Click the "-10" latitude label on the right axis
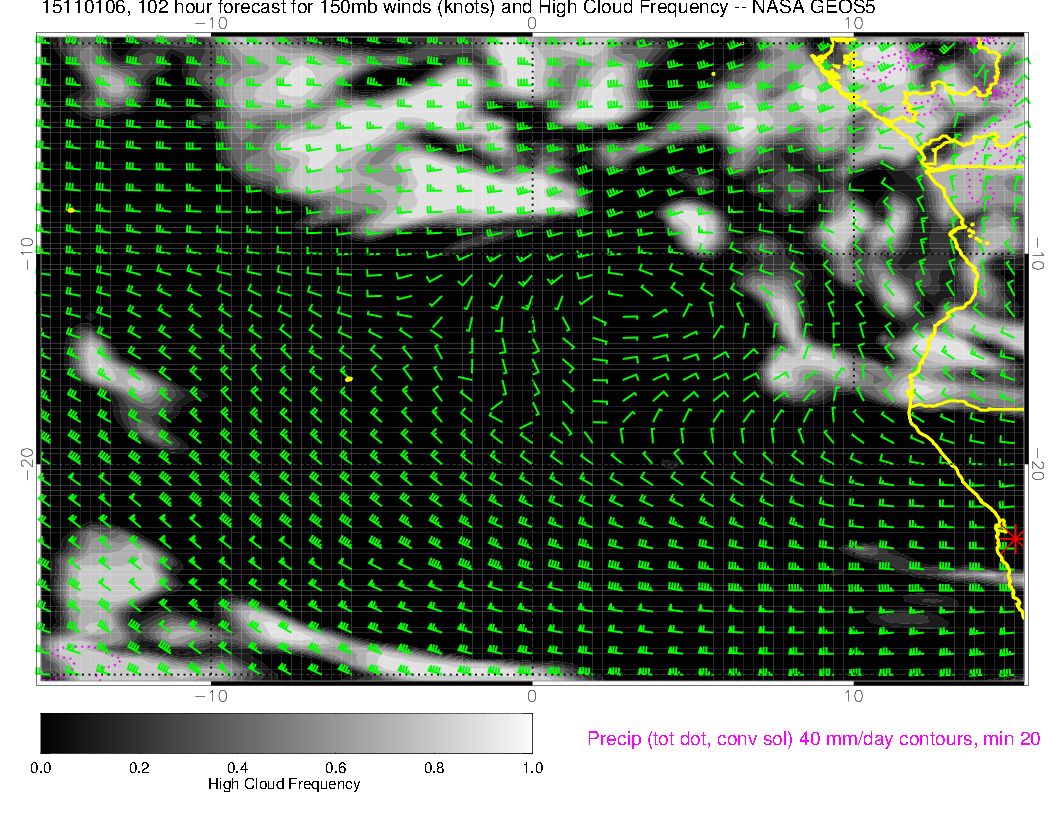The image size is (1056, 816). (x=1040, y=252)
